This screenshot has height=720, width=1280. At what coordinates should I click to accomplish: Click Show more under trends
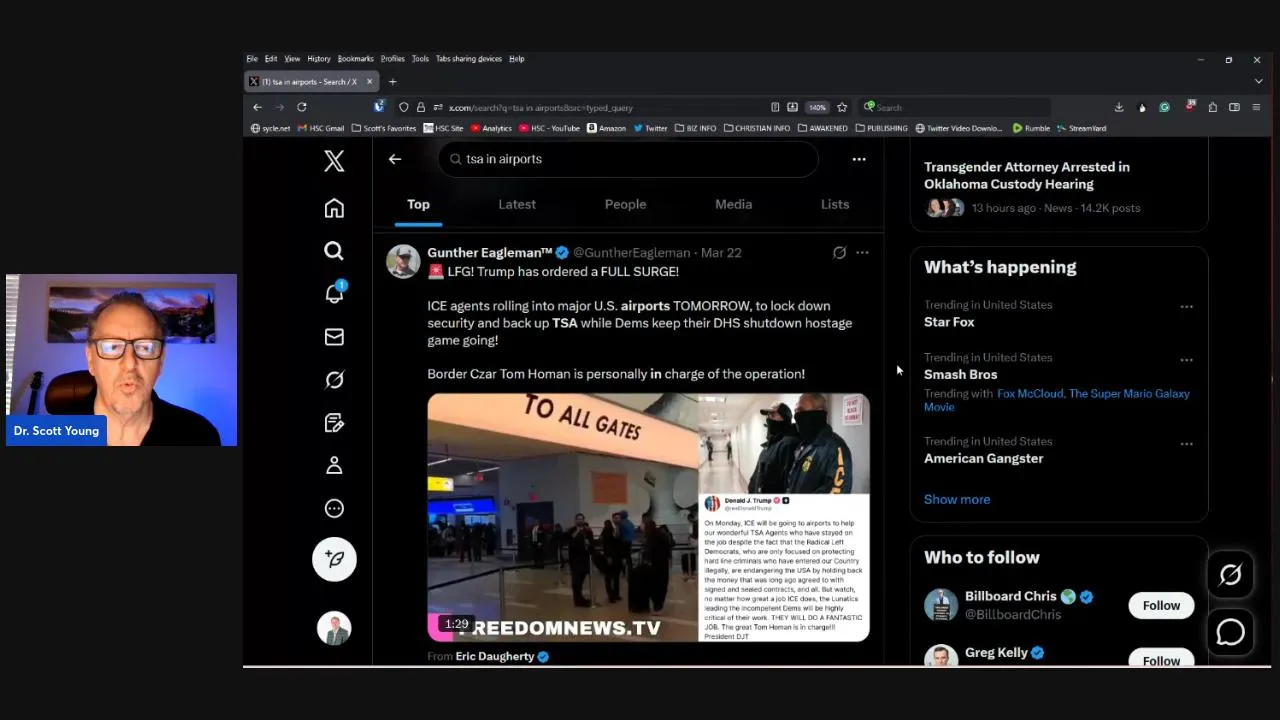pyautogui.click(x=957, y=499)
